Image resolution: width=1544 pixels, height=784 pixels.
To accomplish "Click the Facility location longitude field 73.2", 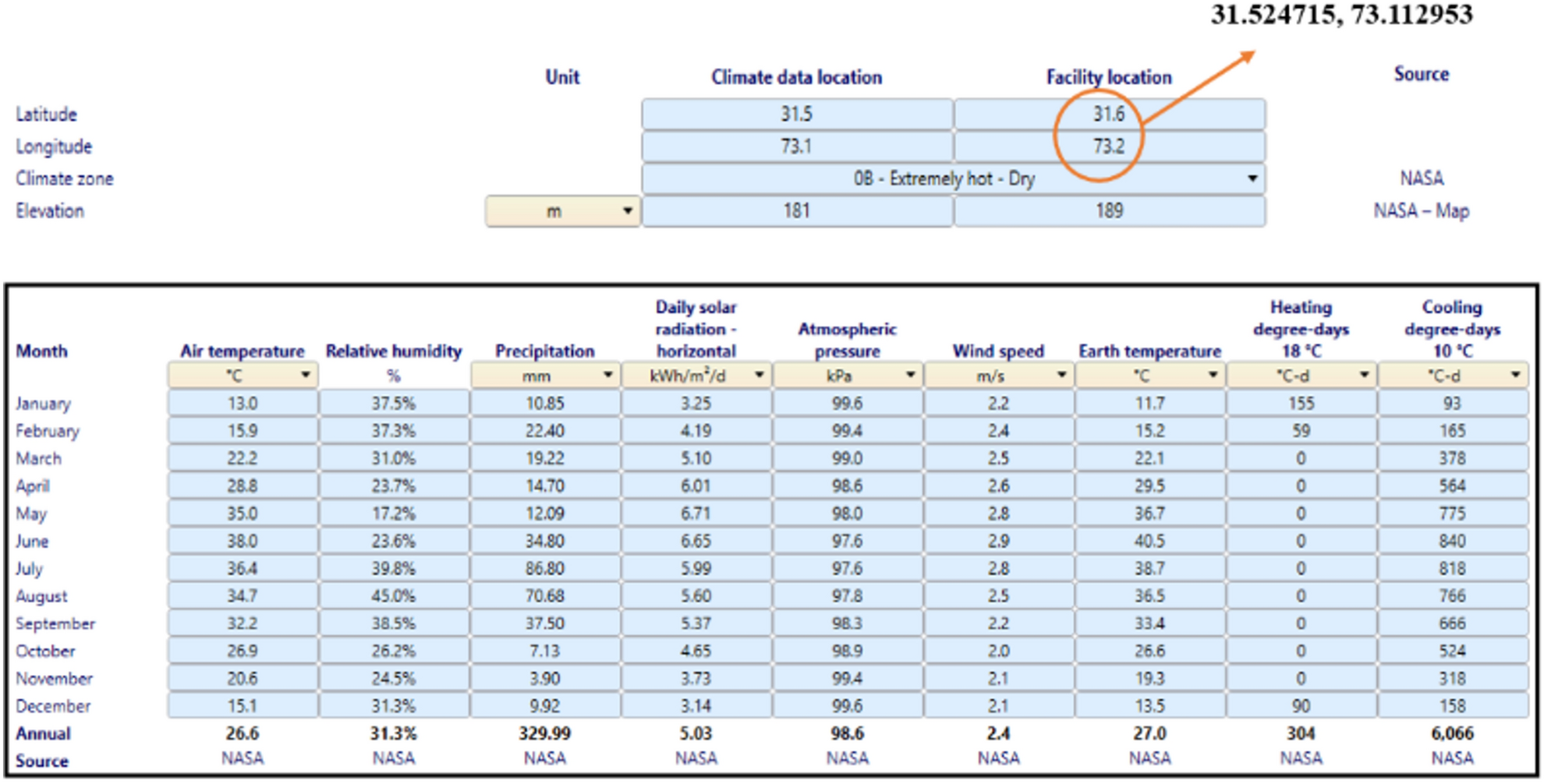I will click(1110, 147).
